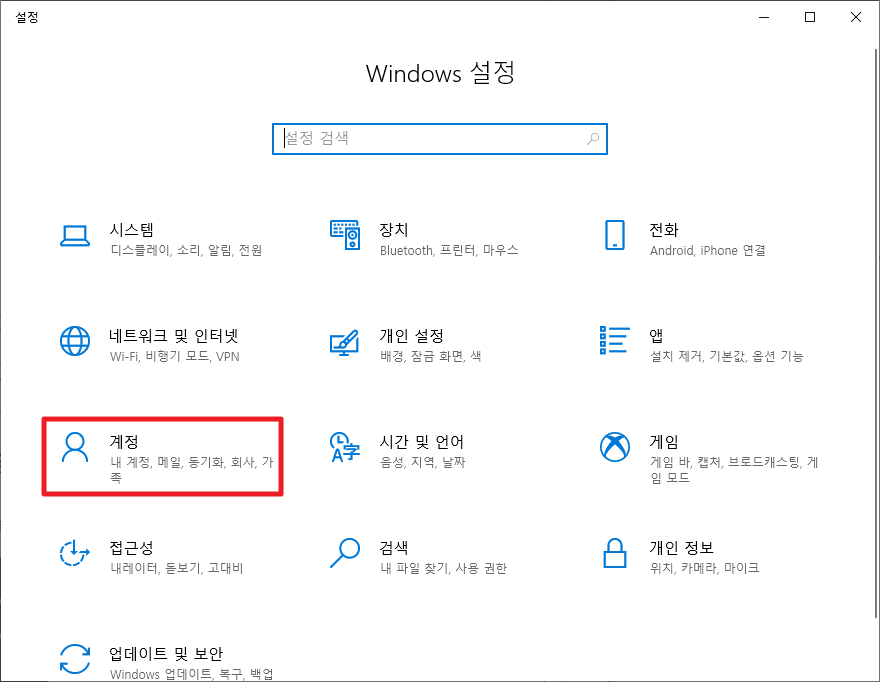Open the 개인 정보 lock icon
This screenshot has width=880, height=682.
(615, 553)
